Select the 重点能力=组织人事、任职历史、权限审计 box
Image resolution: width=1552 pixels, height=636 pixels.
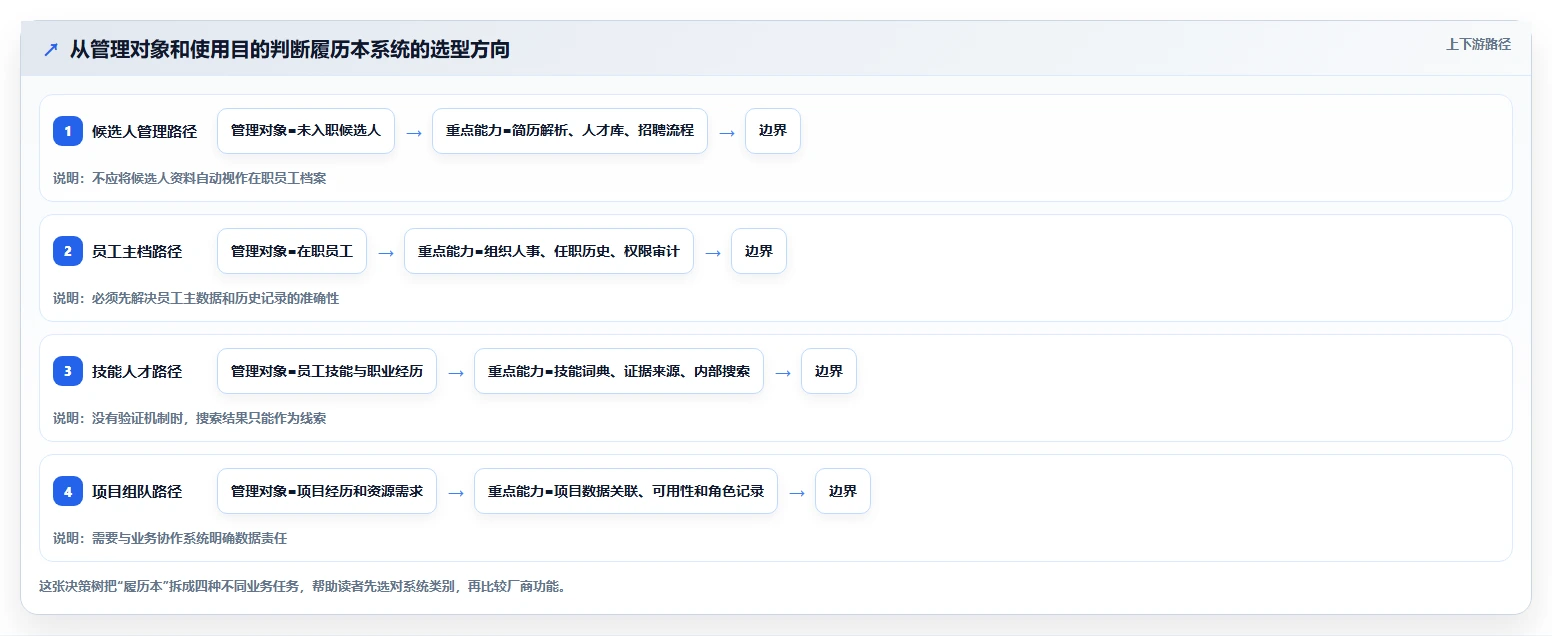click(x=549, y=251)
